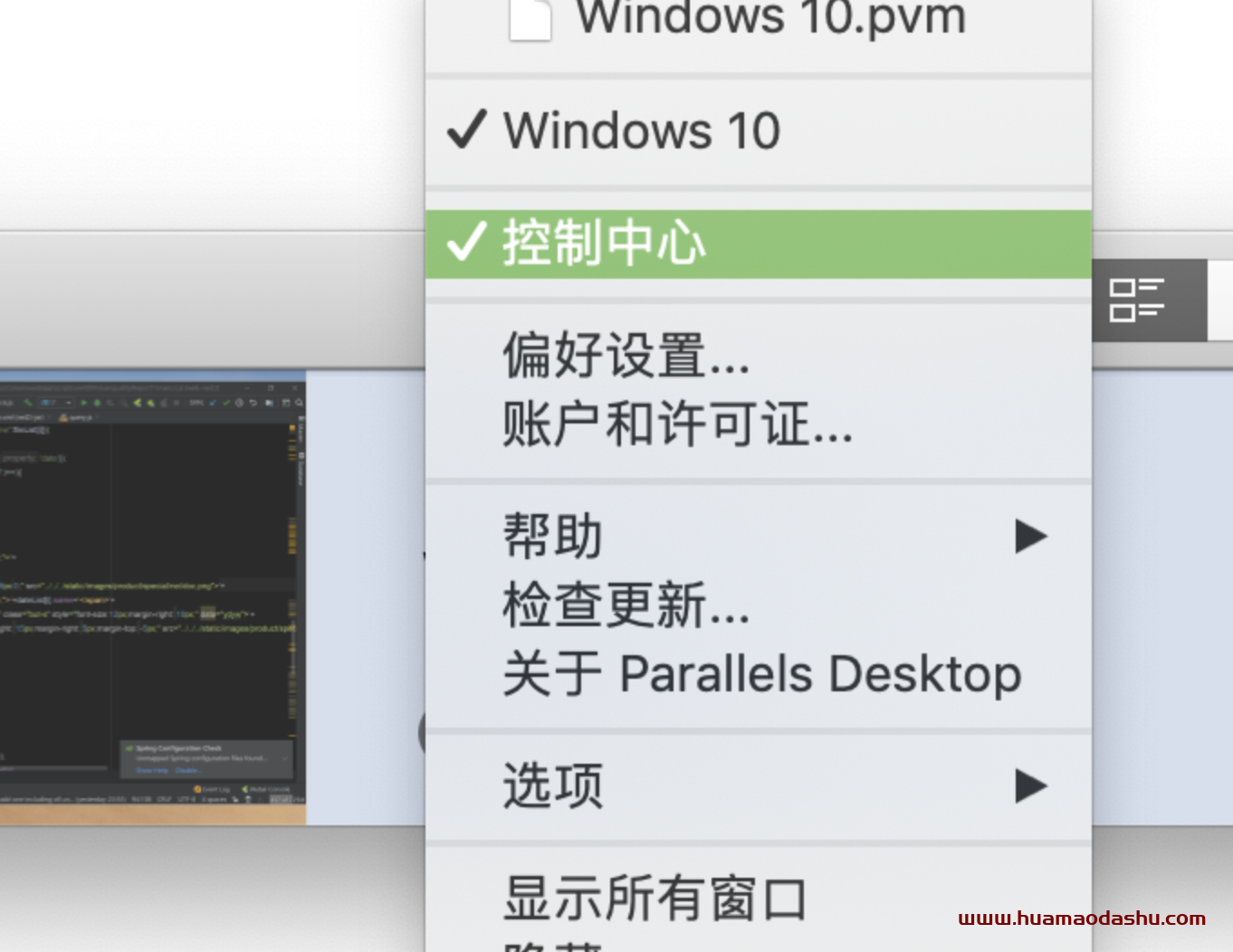Select 显示所有窗口 menu item
Viewport: 1233px width, 952px height.
pos(759,899)
